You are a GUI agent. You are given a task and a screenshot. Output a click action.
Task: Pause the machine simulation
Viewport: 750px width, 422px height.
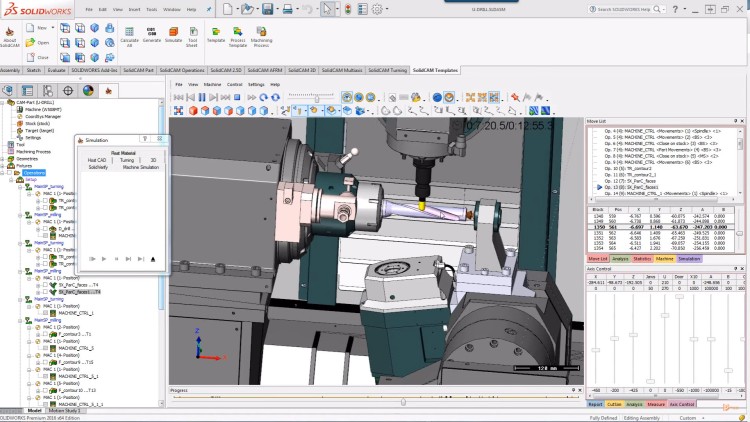(202, 97)
